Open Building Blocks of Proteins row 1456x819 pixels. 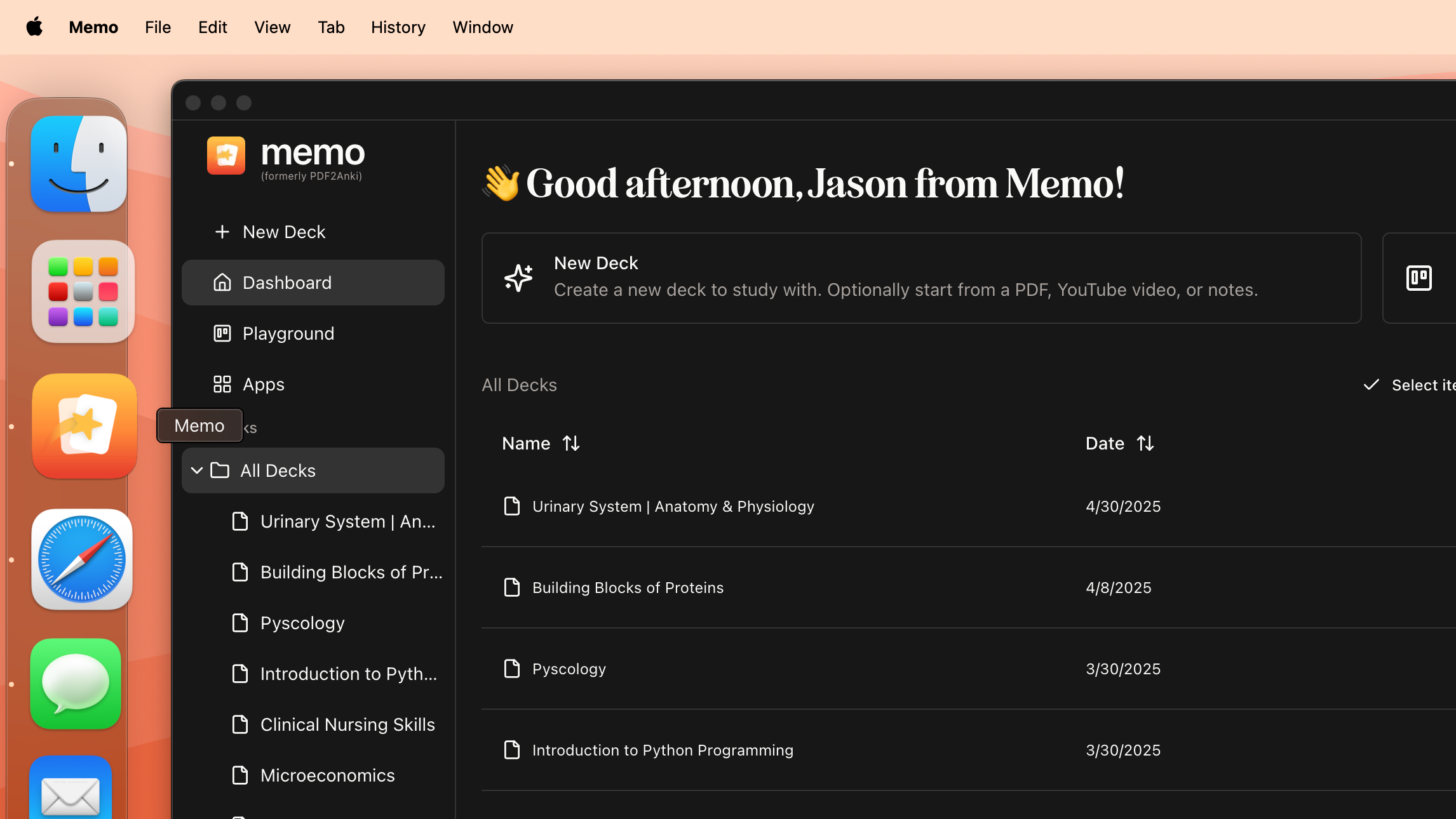click(x=968, y=587)
